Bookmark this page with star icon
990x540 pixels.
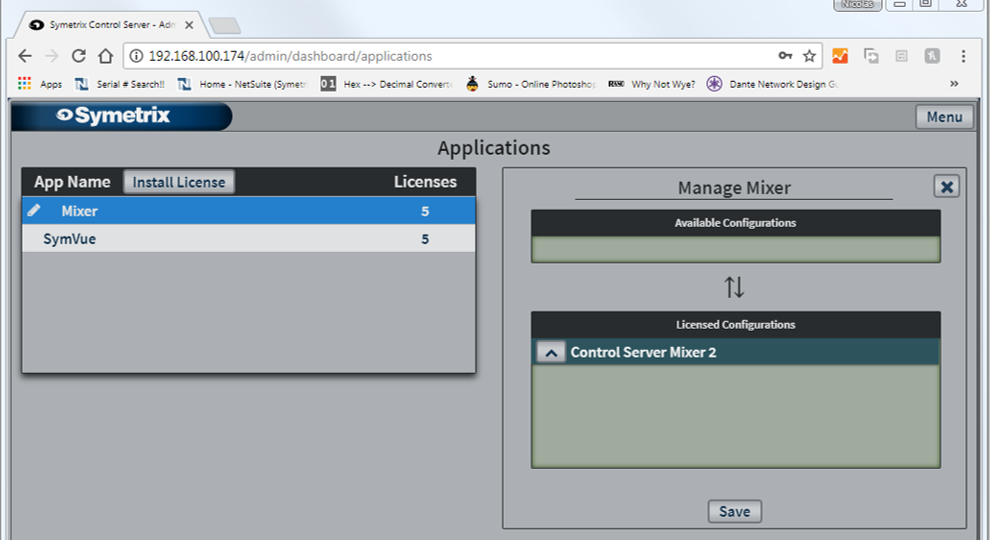coord(809,56)
